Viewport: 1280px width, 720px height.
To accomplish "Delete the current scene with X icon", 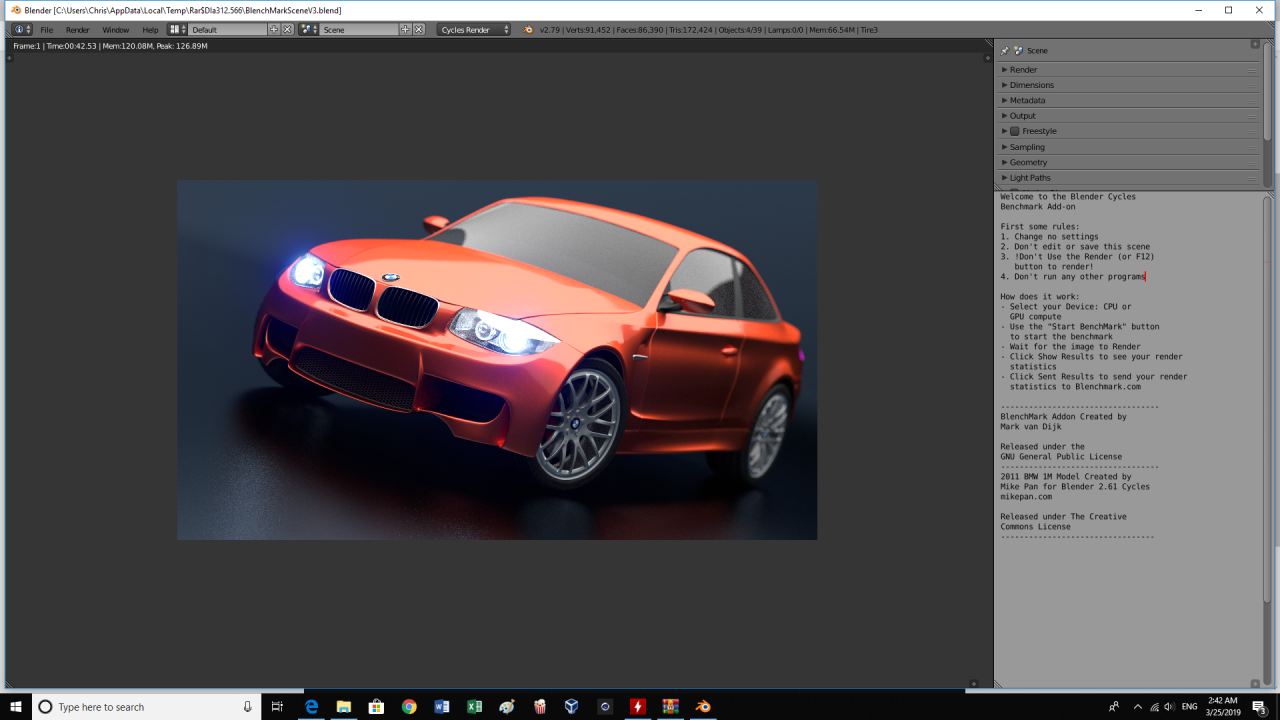I will click(x=418, y=30).
